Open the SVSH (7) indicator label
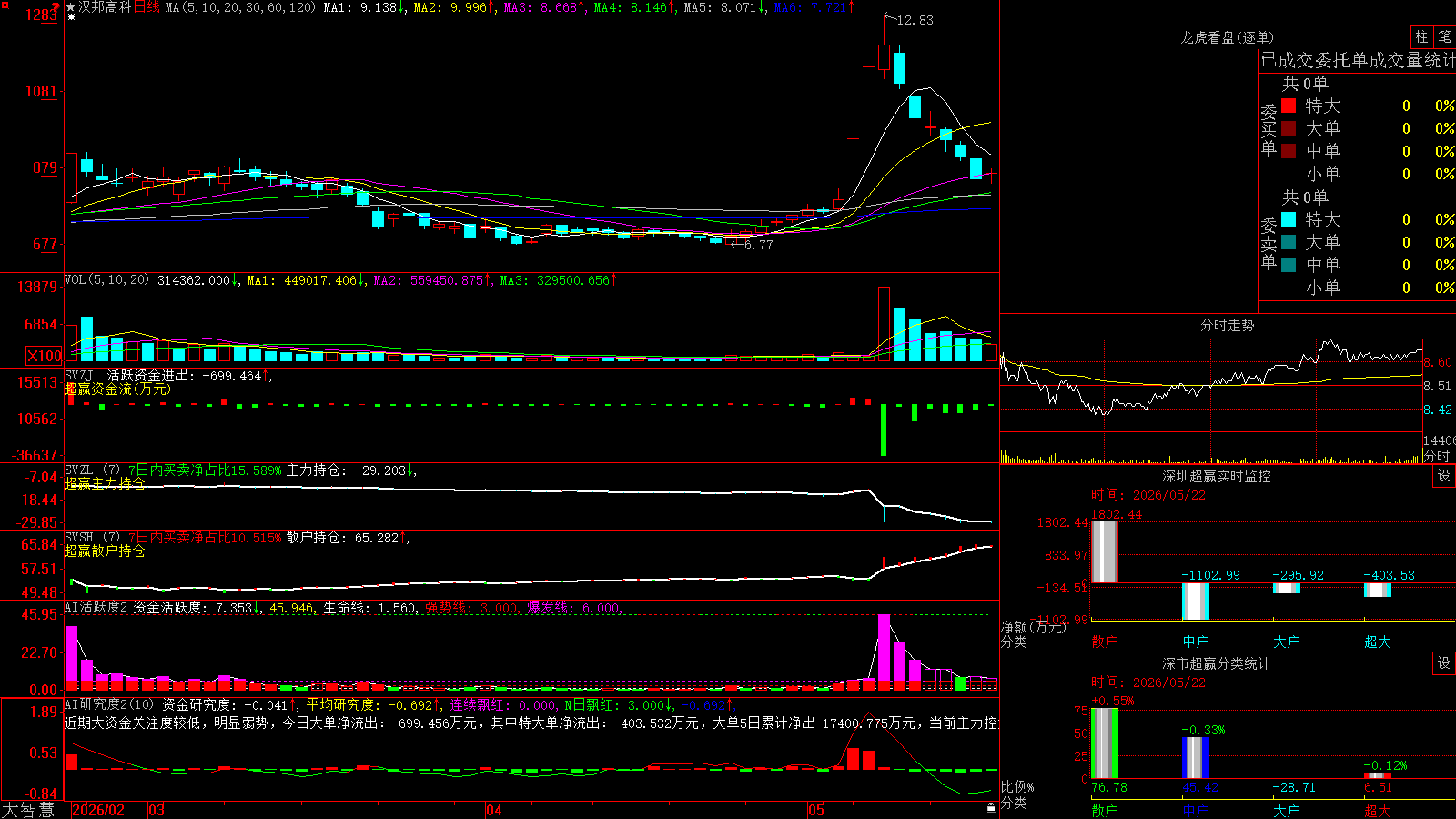This screenshot has width=1456, height=819. pos(93,538)
